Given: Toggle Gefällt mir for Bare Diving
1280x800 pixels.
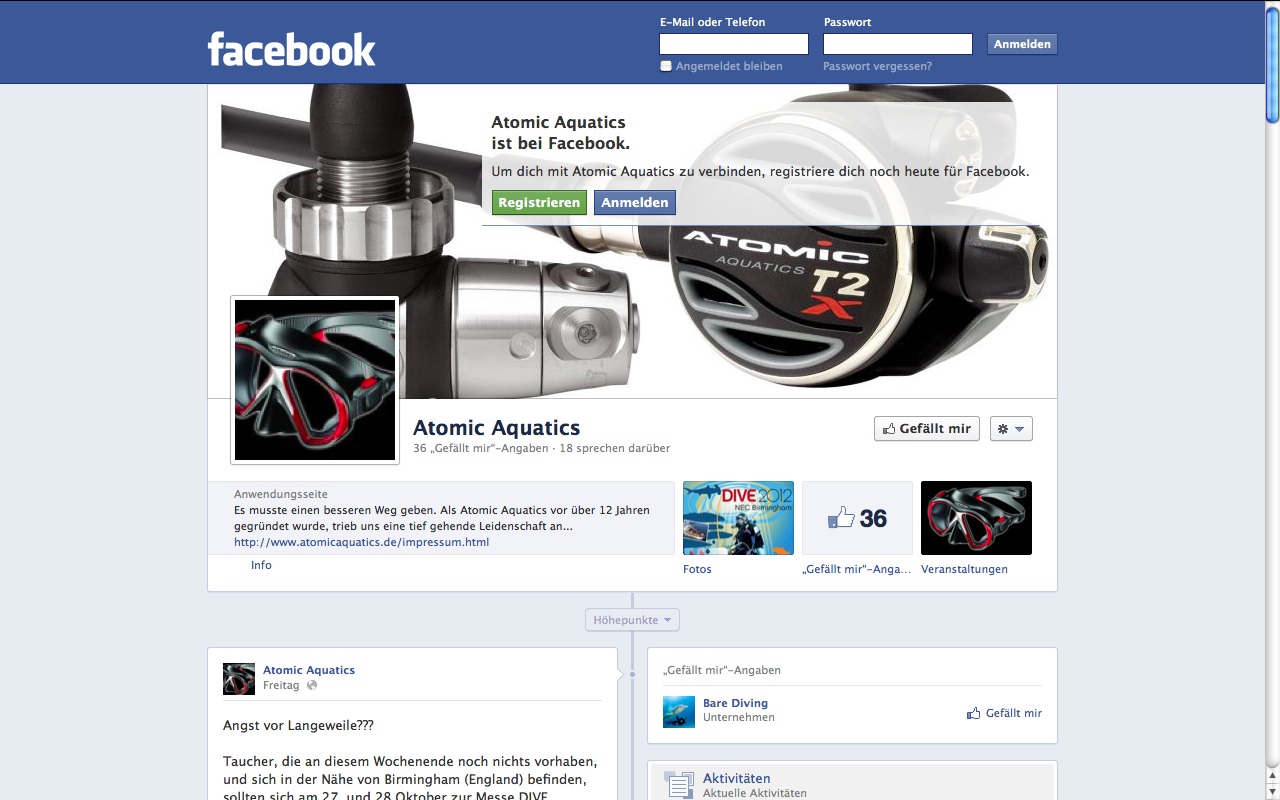Looking at the screenshot, I should point(1004,713).
